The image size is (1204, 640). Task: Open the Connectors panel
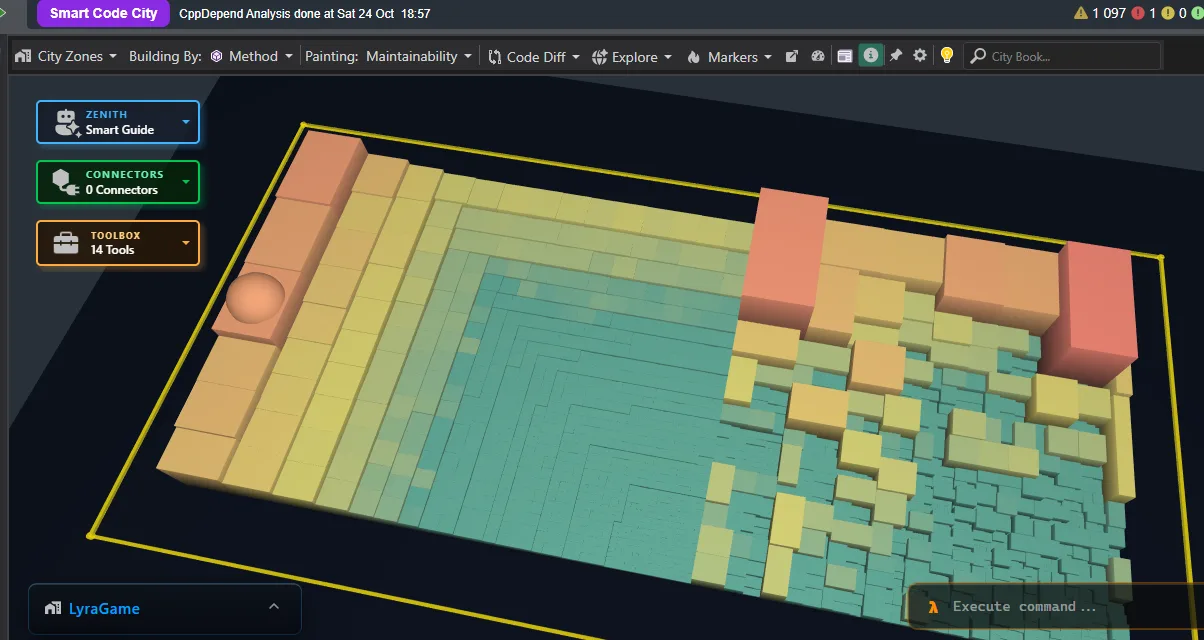pos(118,182)
